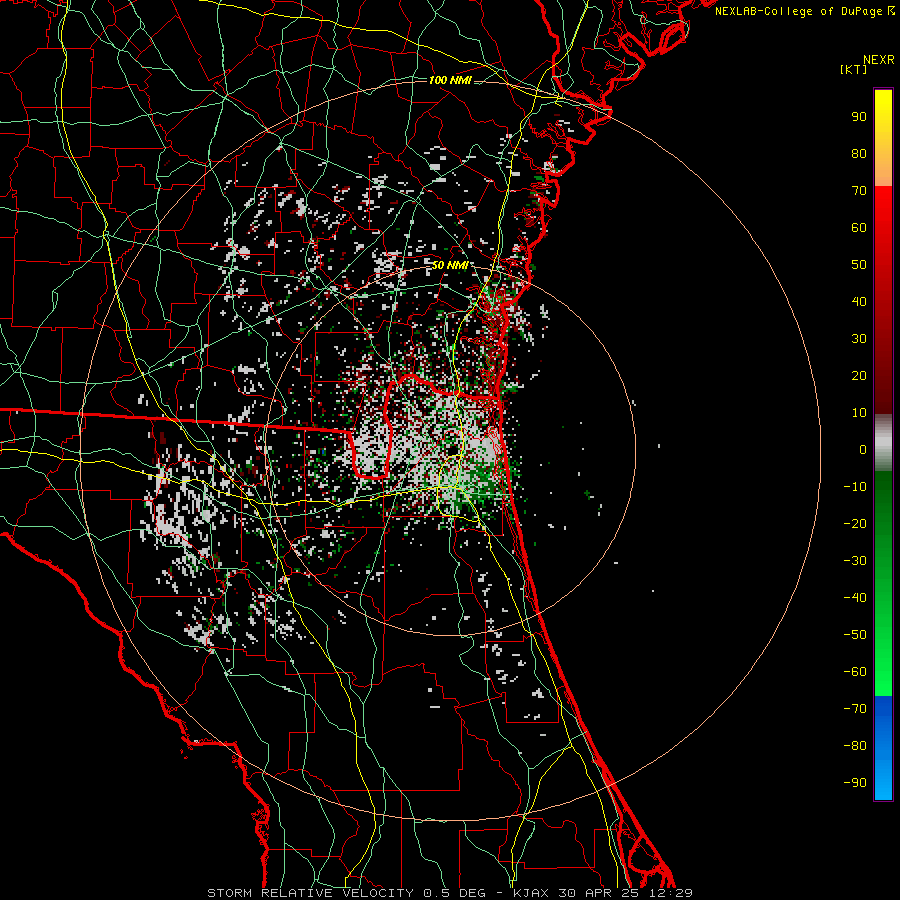Click the 60 knot scale value

[x=859, y=228]
